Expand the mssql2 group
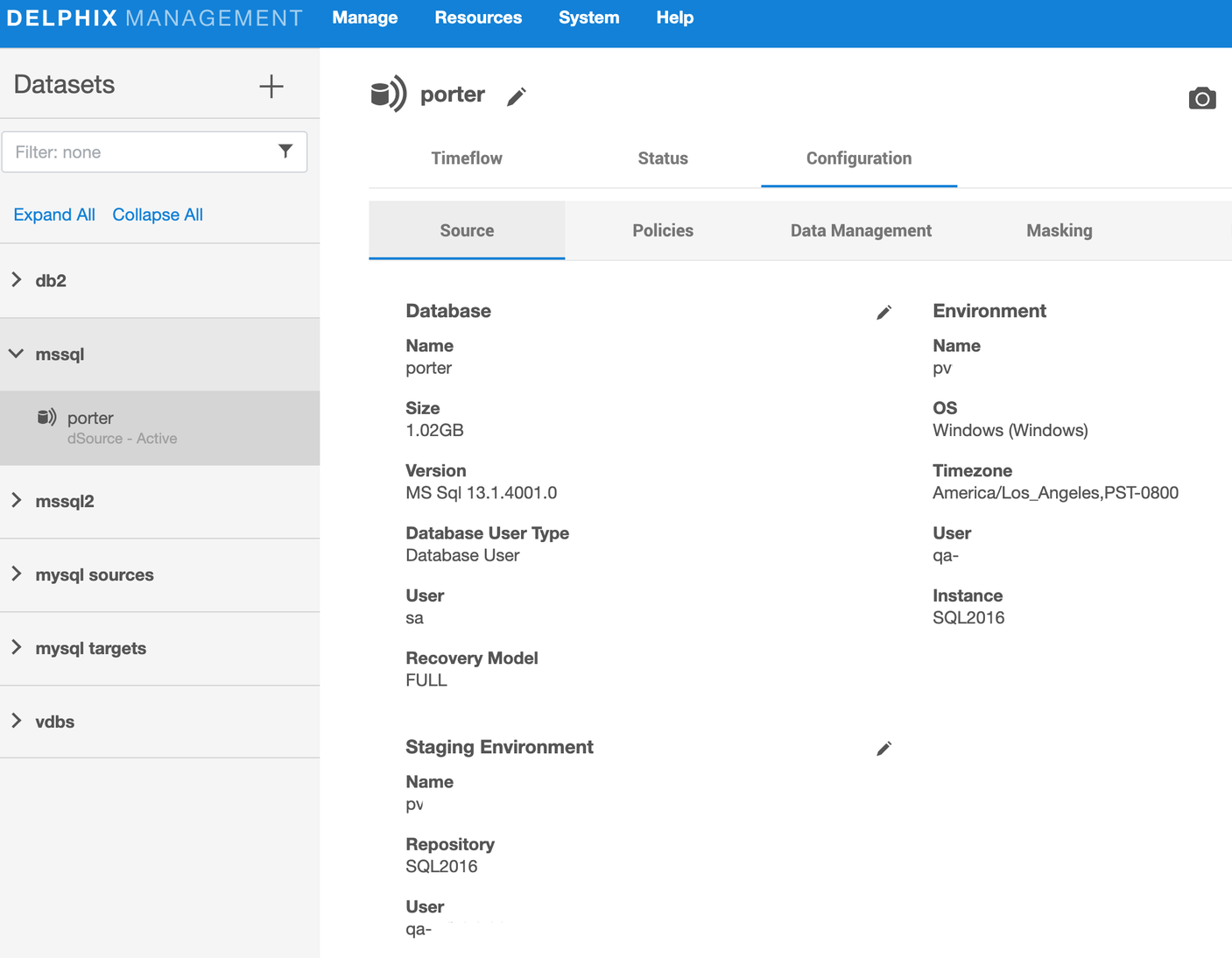 17,501
